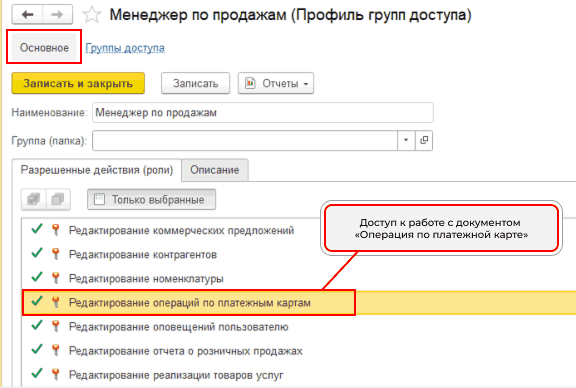Click key icon of Редактирование оповещений пользователю
The width and height of the screenshot is (576, 388).
pos(55,326)
